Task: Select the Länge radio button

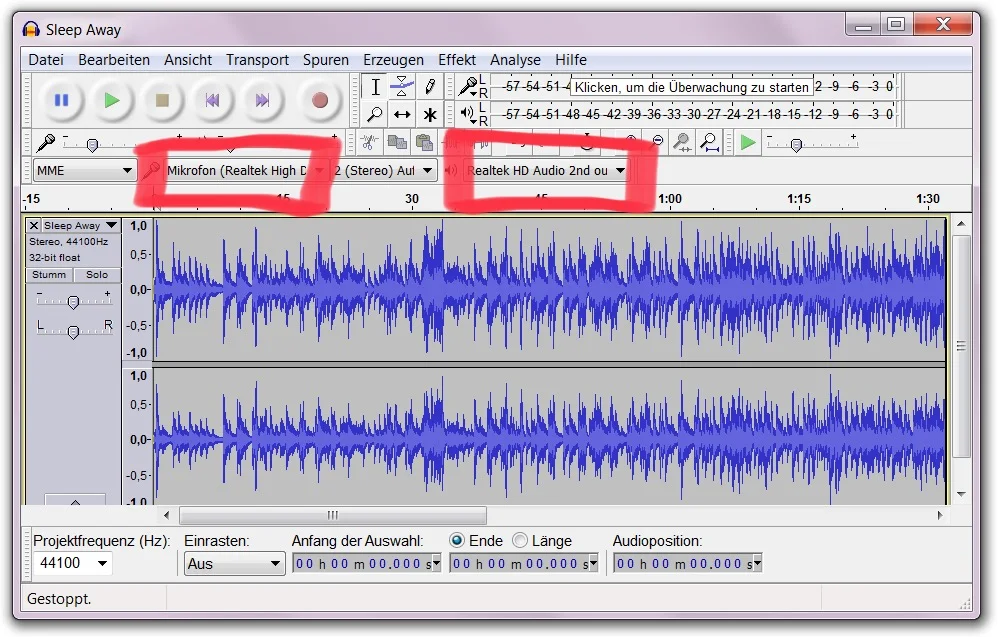Action: pos(520,540)
